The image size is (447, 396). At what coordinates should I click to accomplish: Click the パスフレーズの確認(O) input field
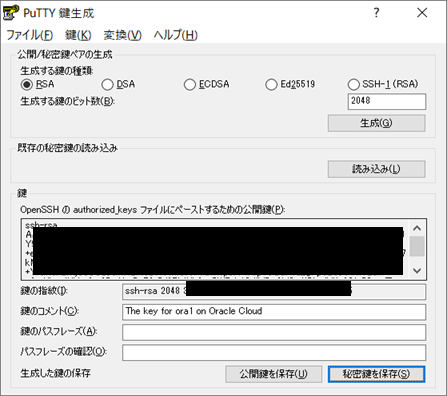(x=274, y=353)
